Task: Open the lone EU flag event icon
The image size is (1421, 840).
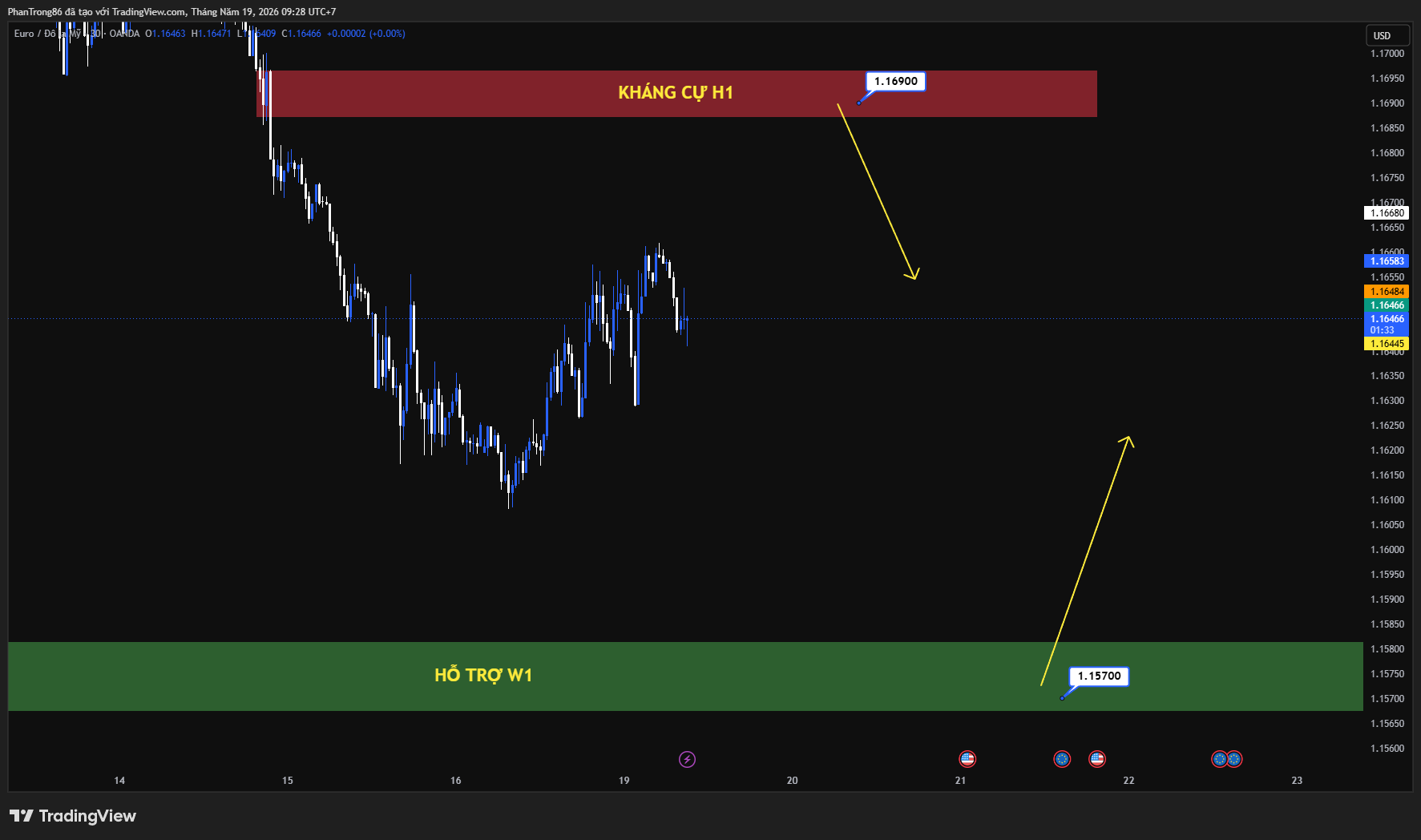Action: pyautogui.click(x=1062, y=759)
